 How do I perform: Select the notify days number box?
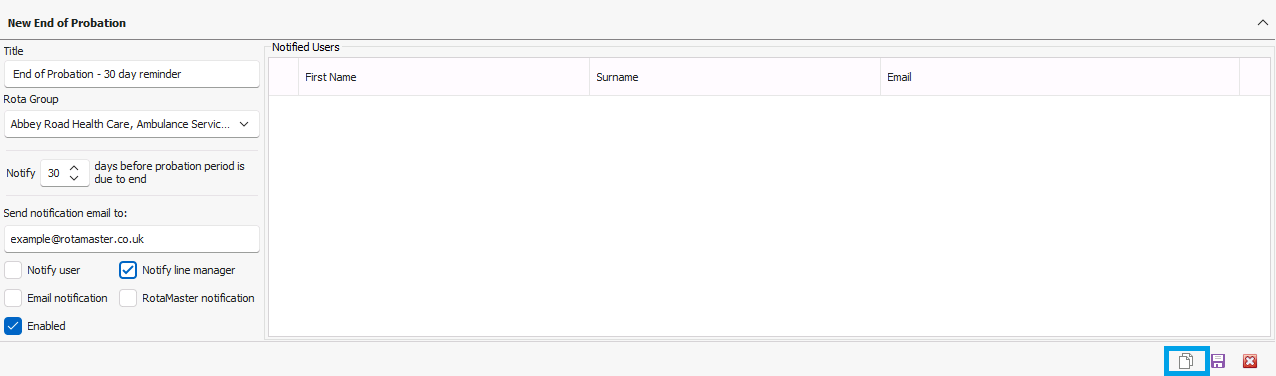point(54,173)
